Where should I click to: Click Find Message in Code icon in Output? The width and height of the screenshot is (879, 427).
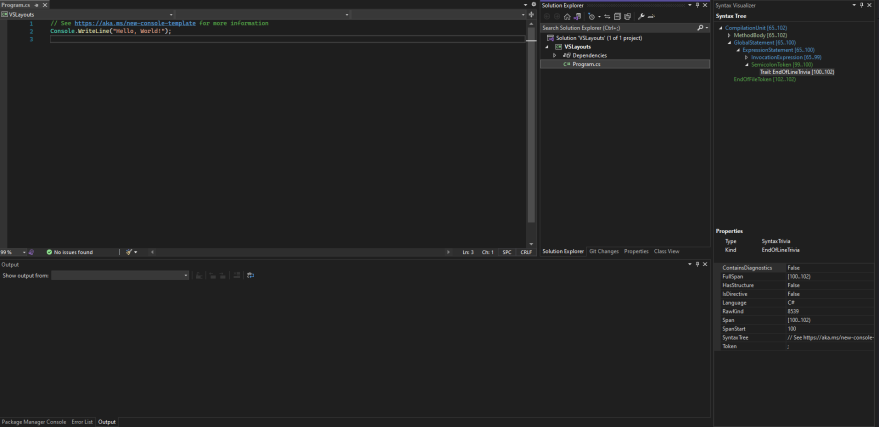[198, 275]
